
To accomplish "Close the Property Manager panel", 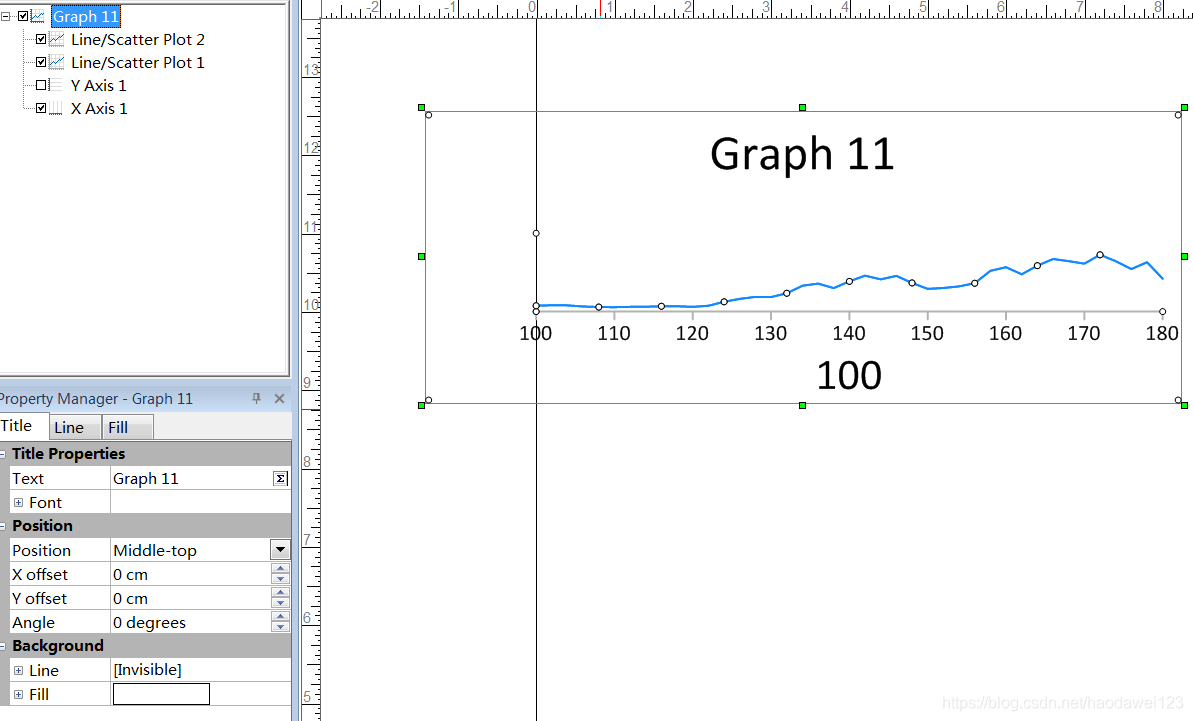I will (279, 399).
